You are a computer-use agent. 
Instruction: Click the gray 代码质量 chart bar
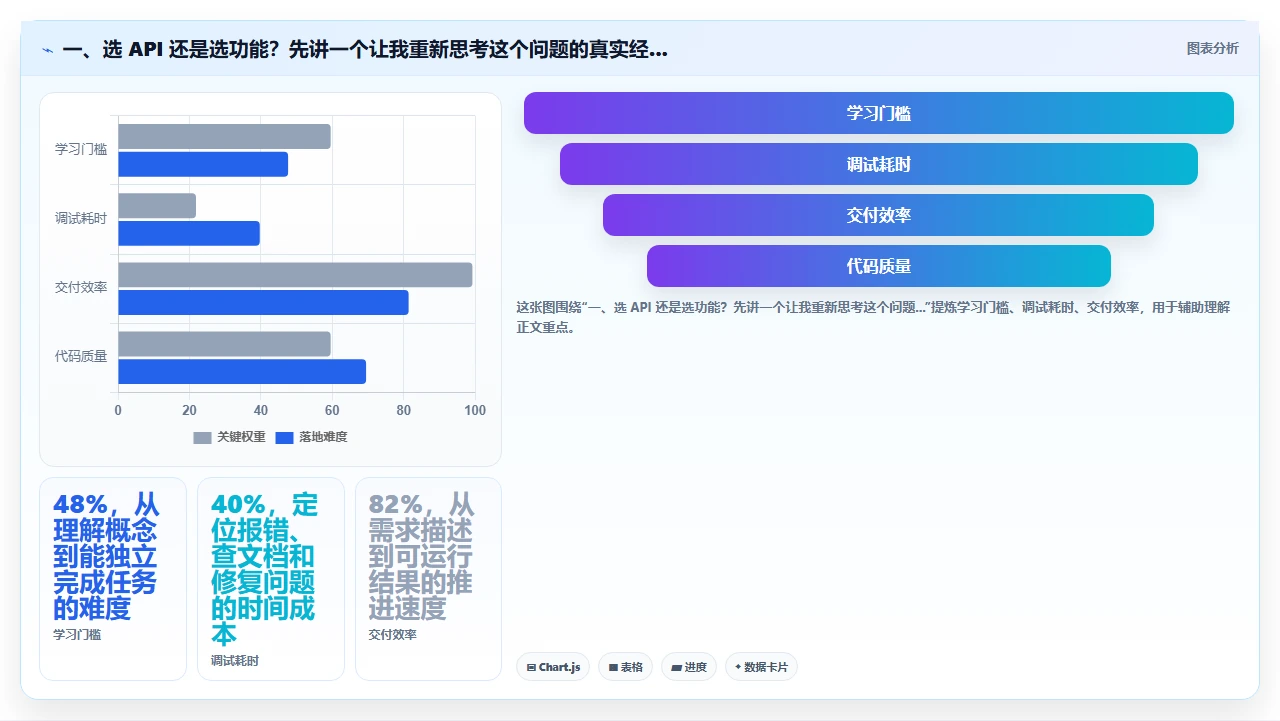click(225, 344)
